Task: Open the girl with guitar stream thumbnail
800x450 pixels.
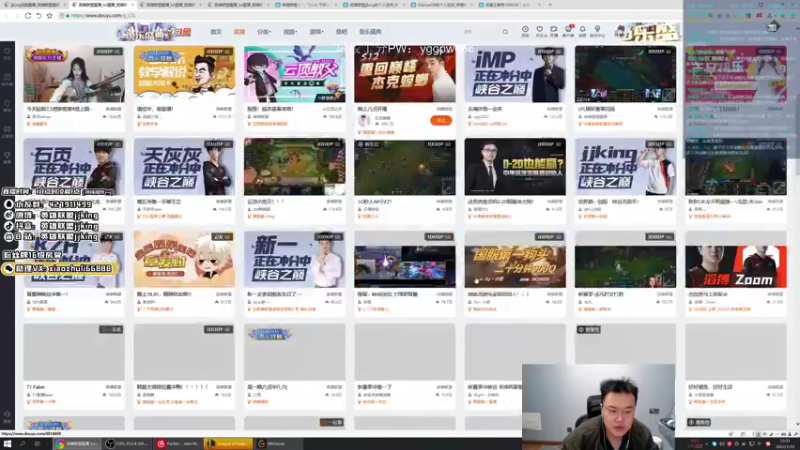Action: point(74,74)
